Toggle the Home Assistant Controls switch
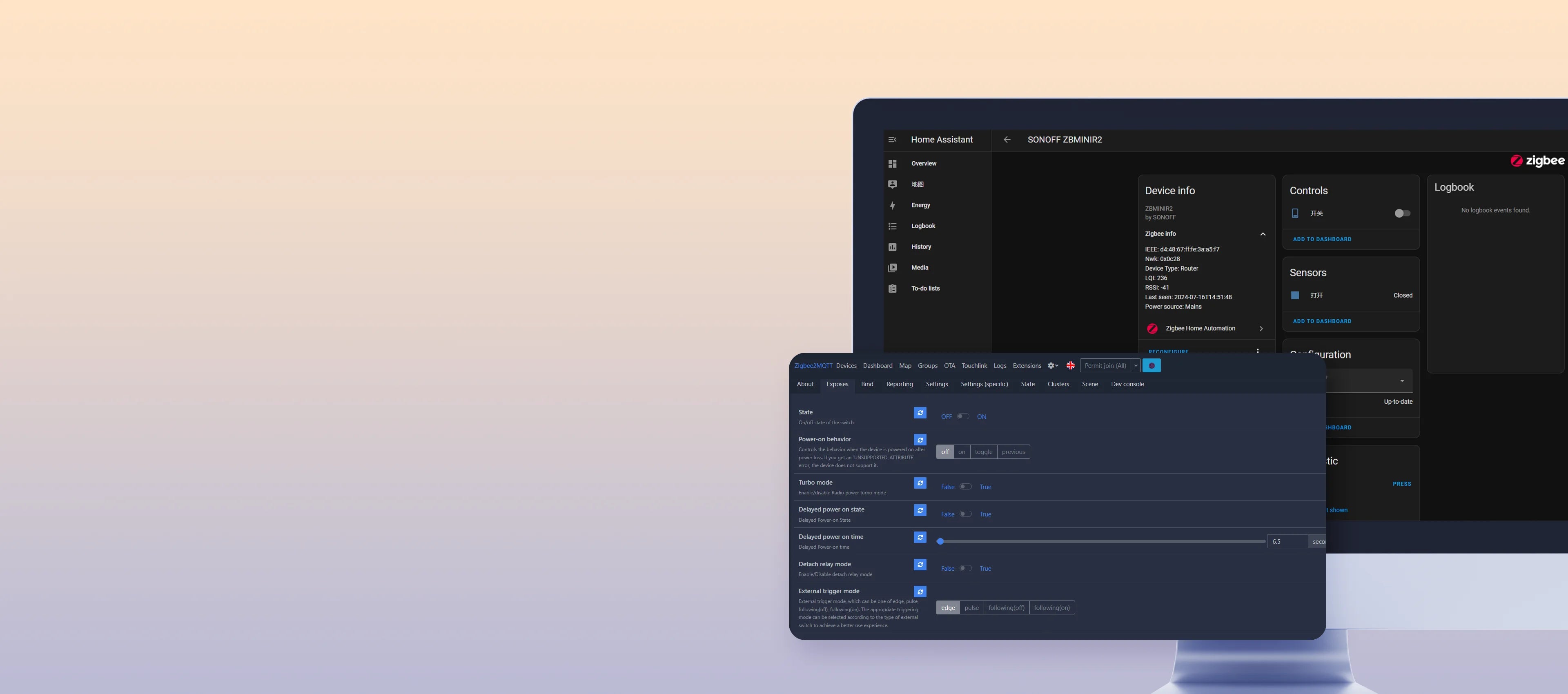The image size is (1568, 694). (1402, 213)
